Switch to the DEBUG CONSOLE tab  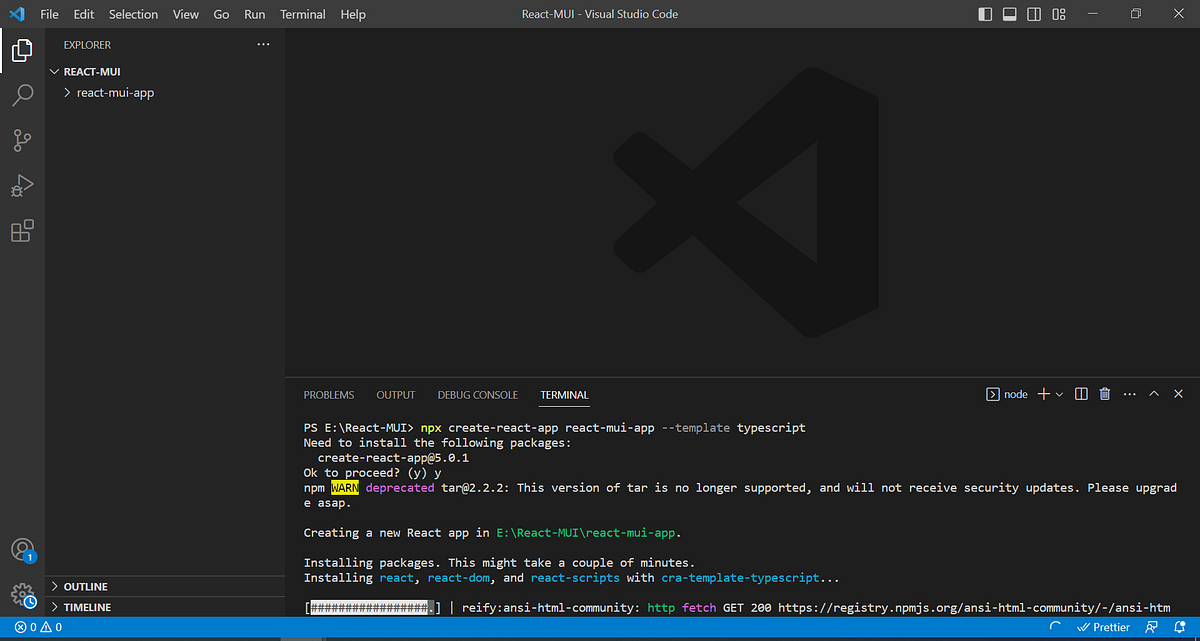[x=478, y=395]
